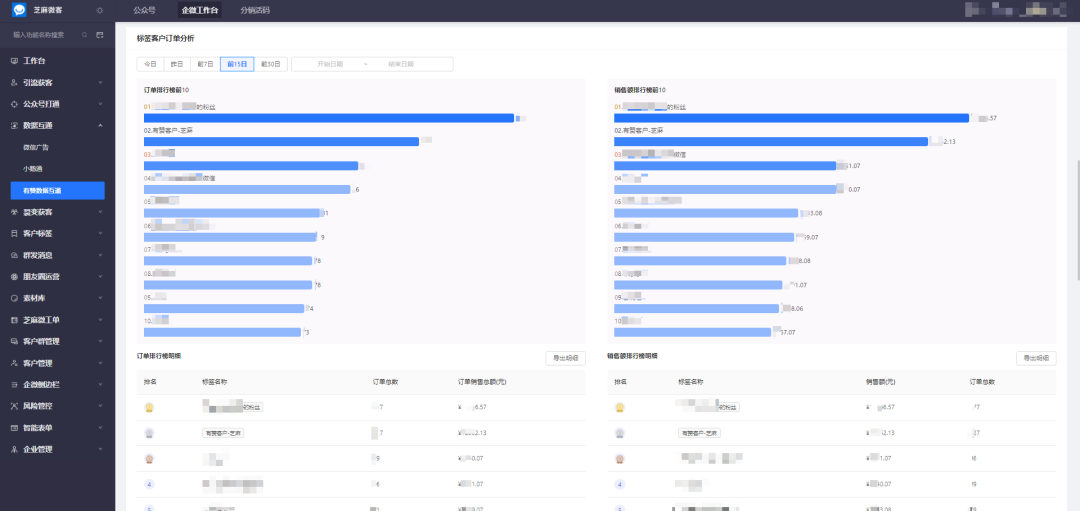Expand the 朋友圈运营 chevron
This screenshot has height=511, width=1080.
(101, 277)
